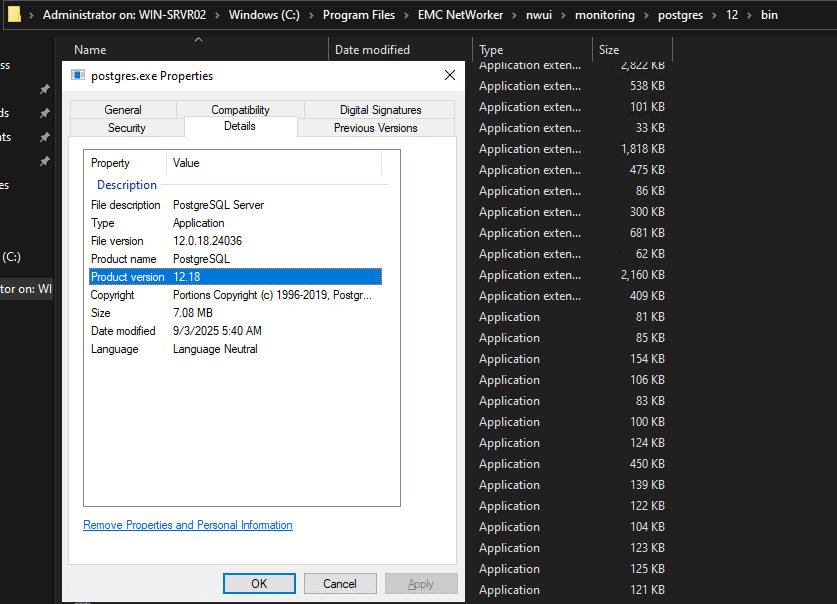Open the Security tab
The width and height of the screenshot is (837, 604).
(127, 128)
